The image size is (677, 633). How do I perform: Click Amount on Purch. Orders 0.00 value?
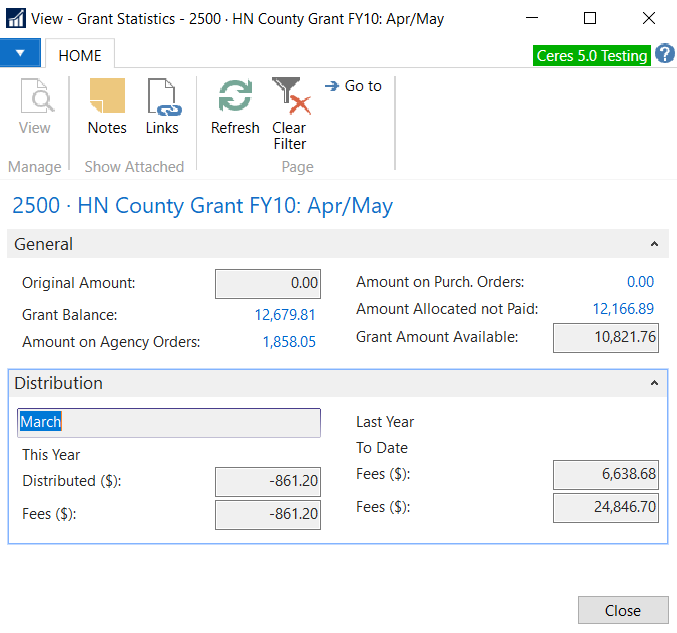click(x=640, y=282)
